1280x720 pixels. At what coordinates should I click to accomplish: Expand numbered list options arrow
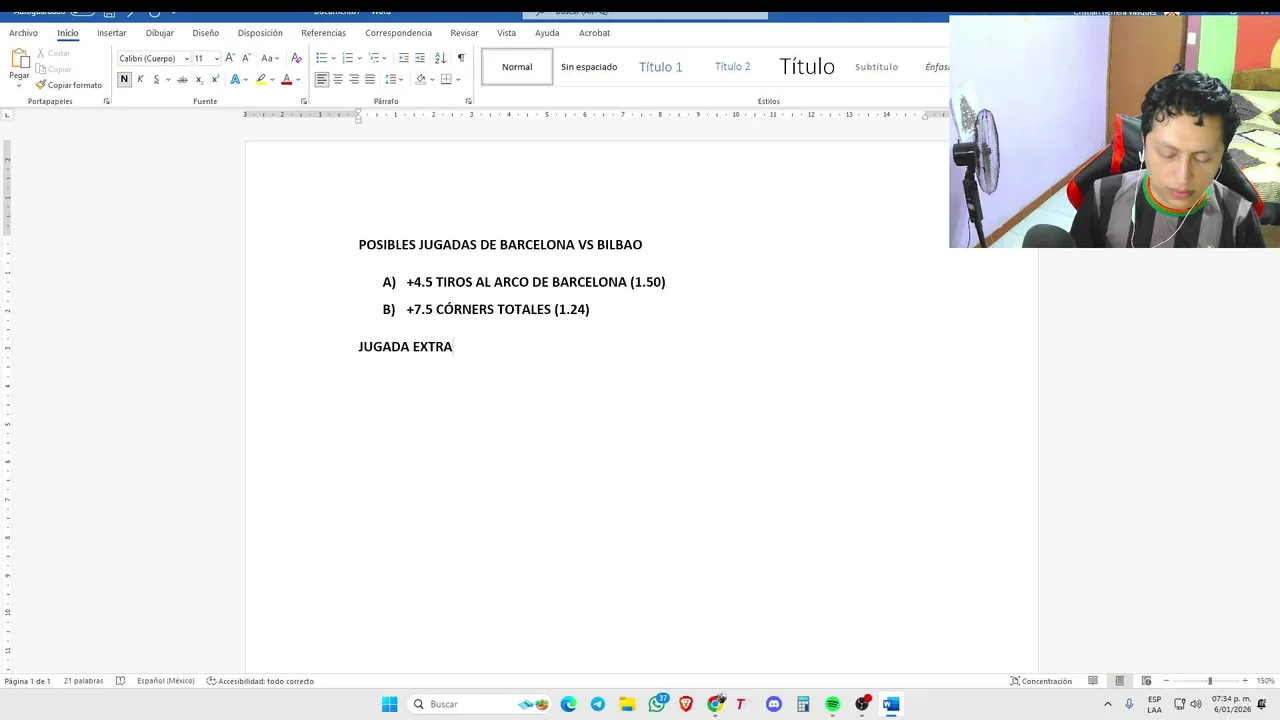(359, 58)
